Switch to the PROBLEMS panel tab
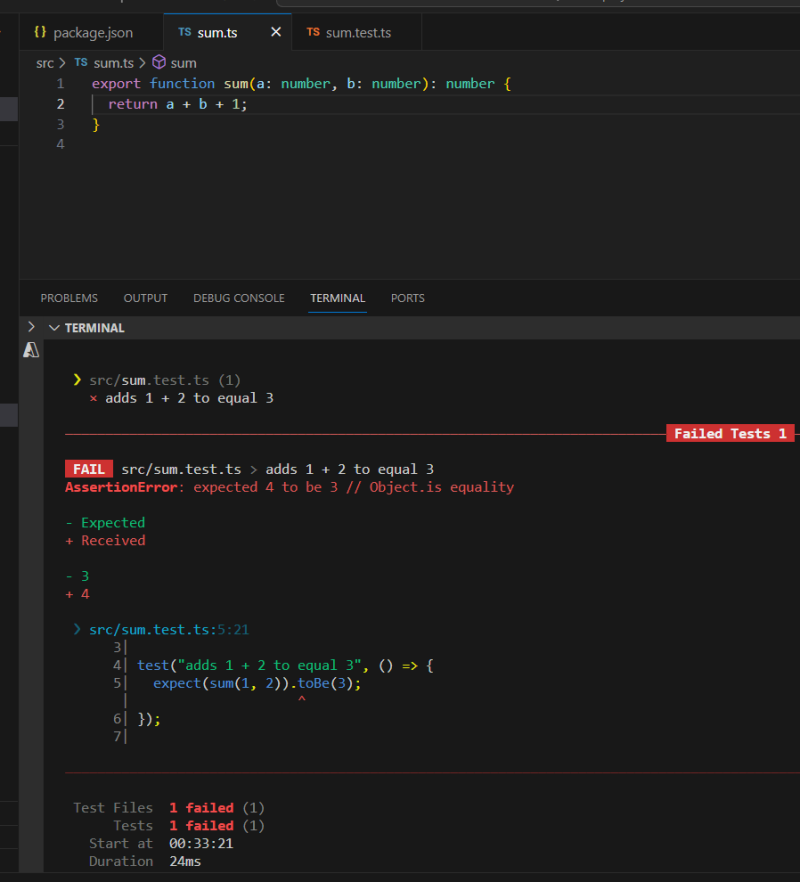800x882 pixels. [69, 298]
